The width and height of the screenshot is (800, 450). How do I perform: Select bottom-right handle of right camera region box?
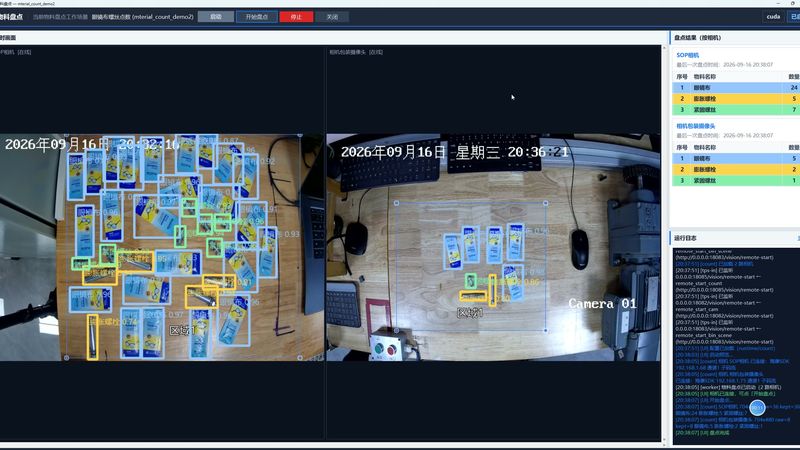coord(545,330)
